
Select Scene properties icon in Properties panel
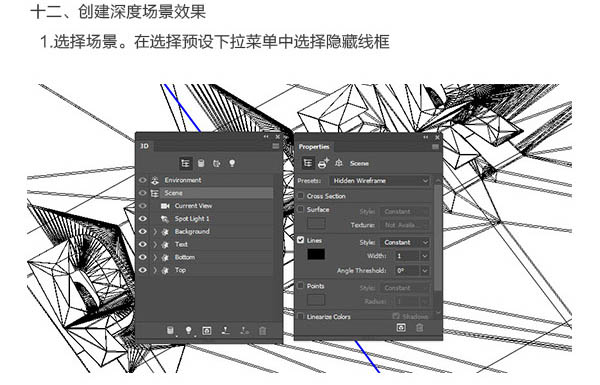[x=308, y=163]
